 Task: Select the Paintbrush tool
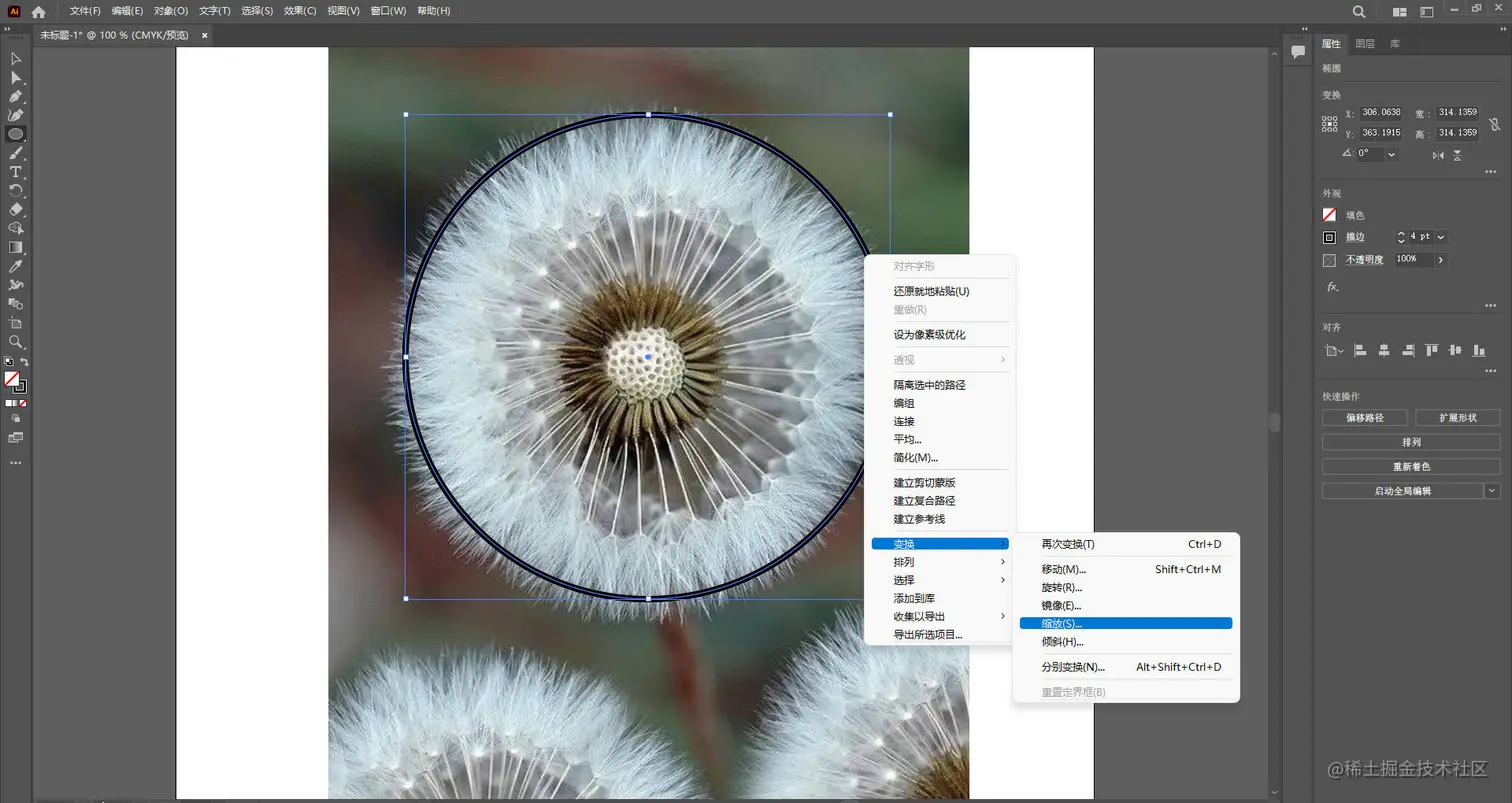tap(15, 153)
